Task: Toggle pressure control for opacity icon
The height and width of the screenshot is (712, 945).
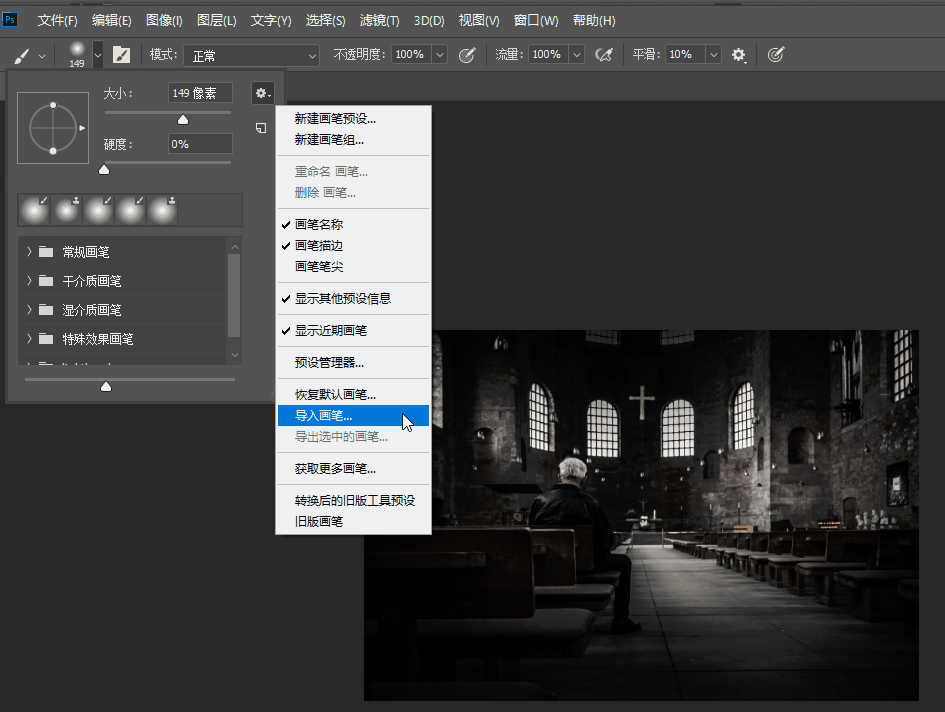Action: coord(466,55)
